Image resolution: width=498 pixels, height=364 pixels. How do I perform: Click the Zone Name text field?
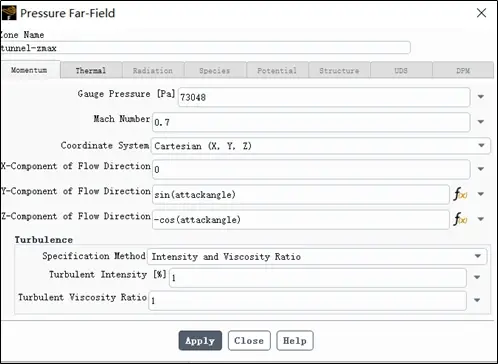click(x=205, y=48)
